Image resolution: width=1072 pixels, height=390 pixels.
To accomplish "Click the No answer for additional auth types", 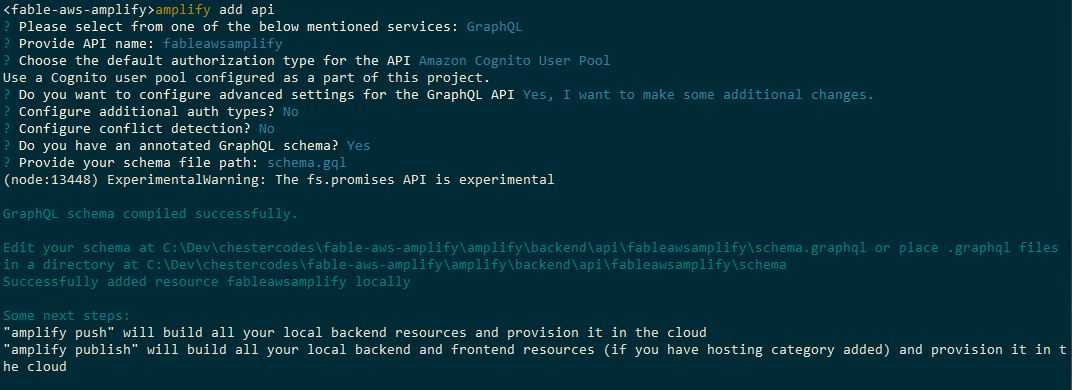I will point(291,112).
